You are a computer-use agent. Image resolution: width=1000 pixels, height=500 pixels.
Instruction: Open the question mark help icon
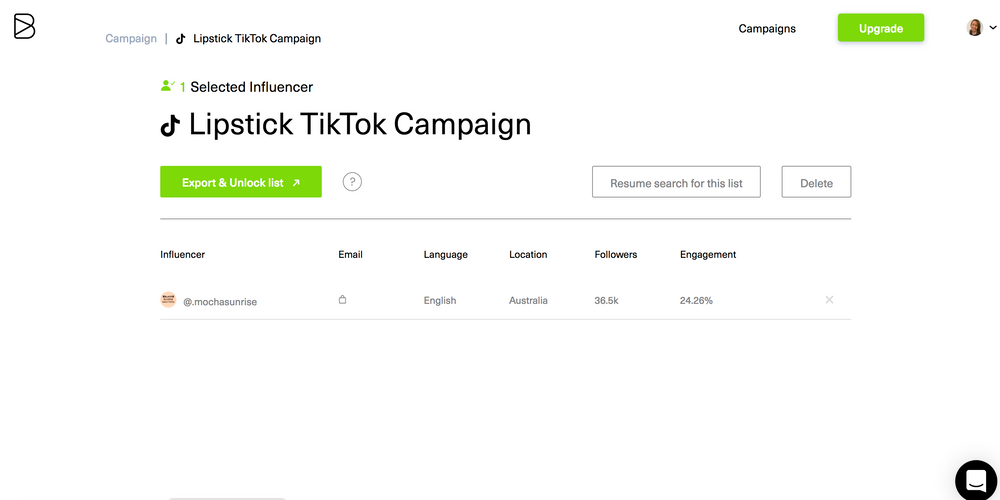coord(352,182)
